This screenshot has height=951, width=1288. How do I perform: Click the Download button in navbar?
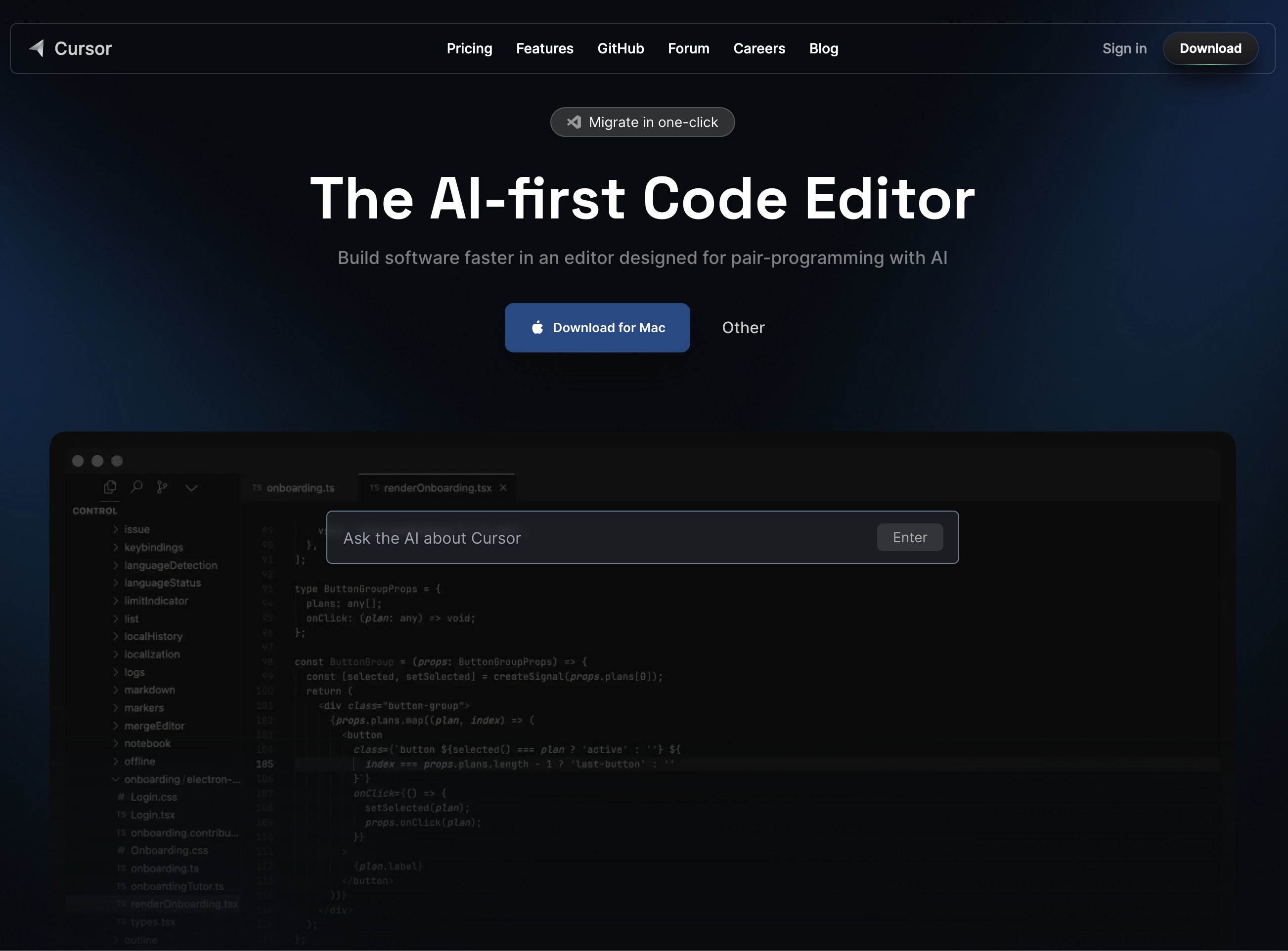pos(1210,48)
